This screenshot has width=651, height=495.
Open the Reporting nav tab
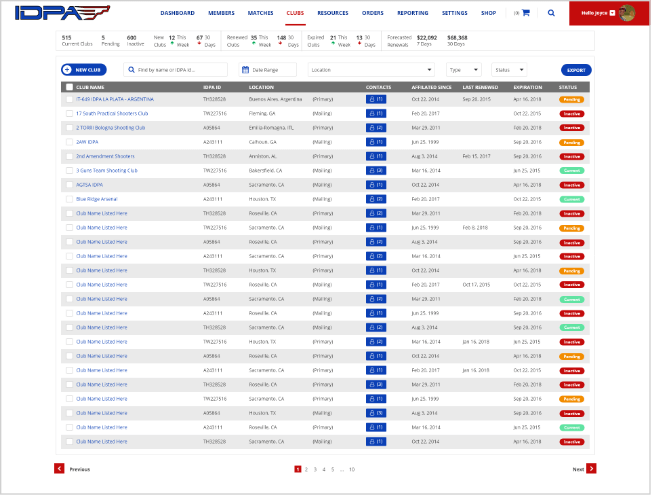(x=412, y=13)
